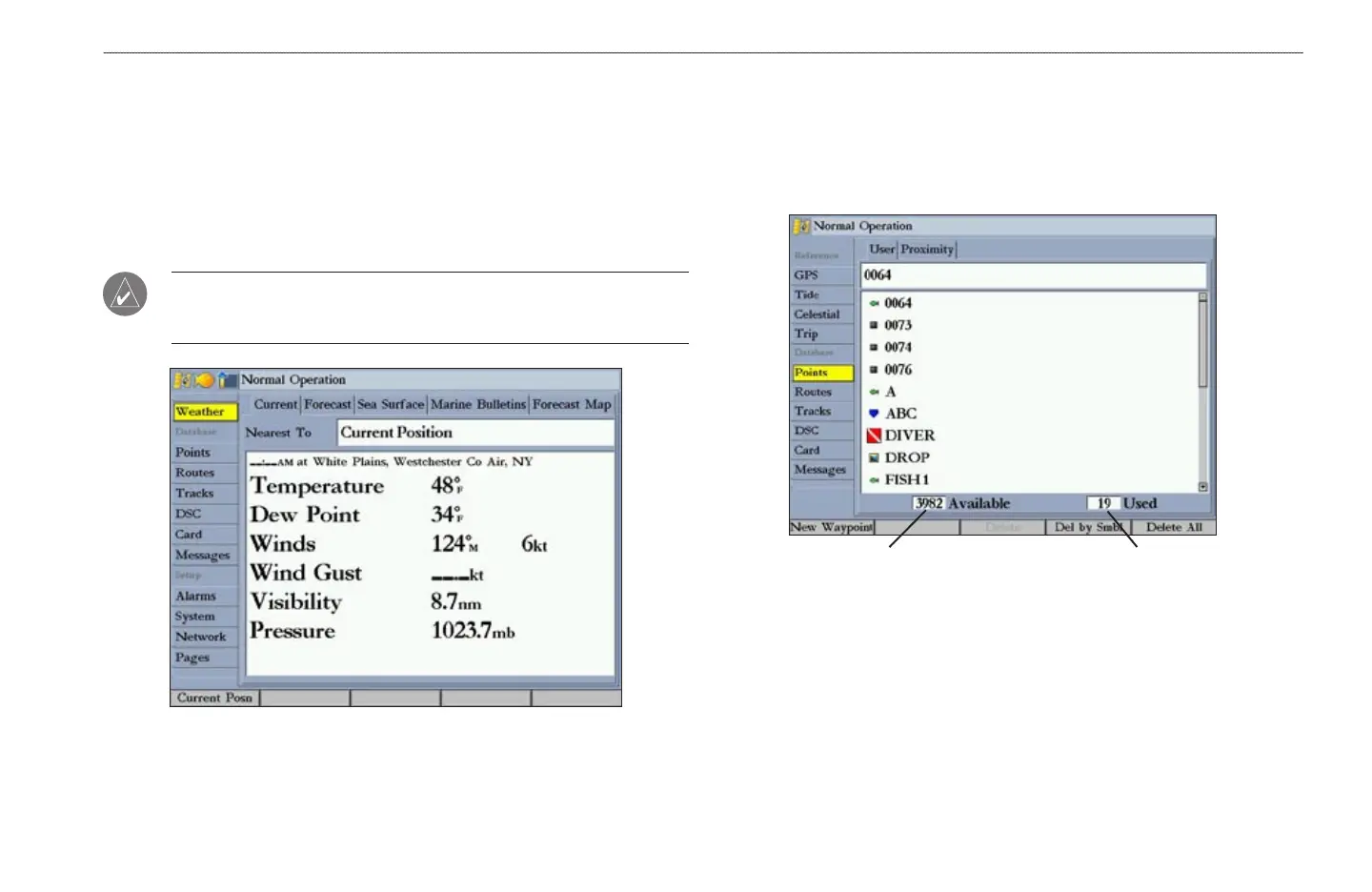Click the fish symbol beside waypoint A
The image size is (1372, 892).
pos(874,392)
